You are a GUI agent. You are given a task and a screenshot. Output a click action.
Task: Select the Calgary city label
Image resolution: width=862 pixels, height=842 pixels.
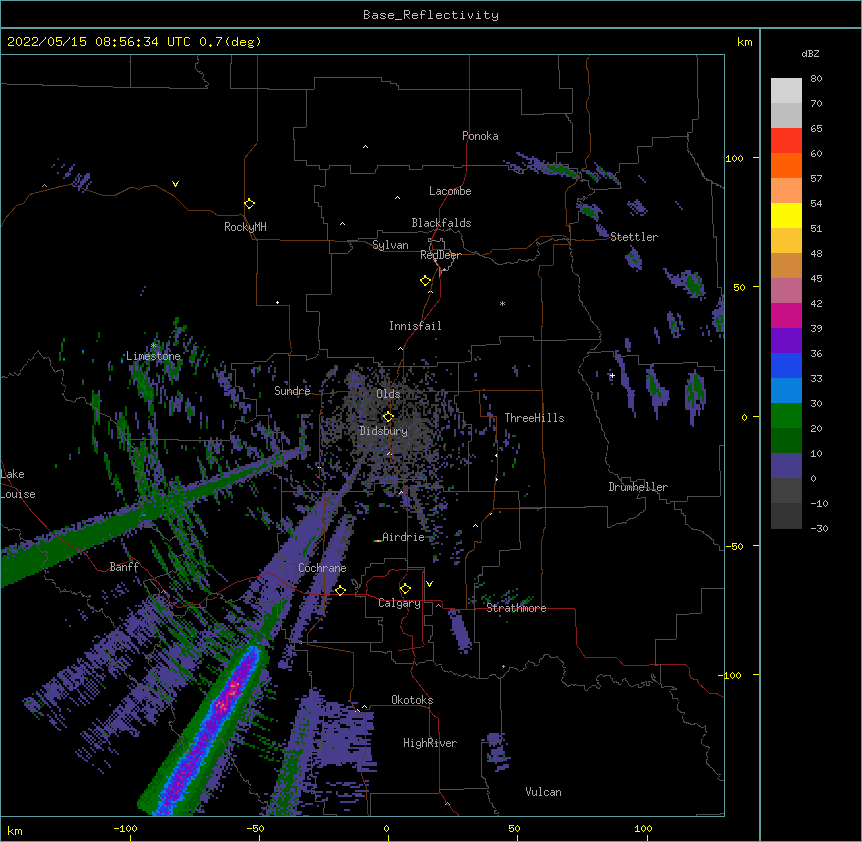[399, 603]
